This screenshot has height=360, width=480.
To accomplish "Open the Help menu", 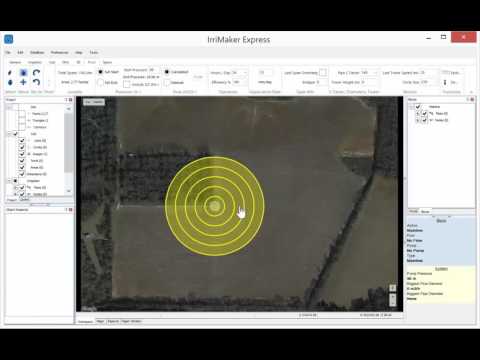I will coord(79,52).
